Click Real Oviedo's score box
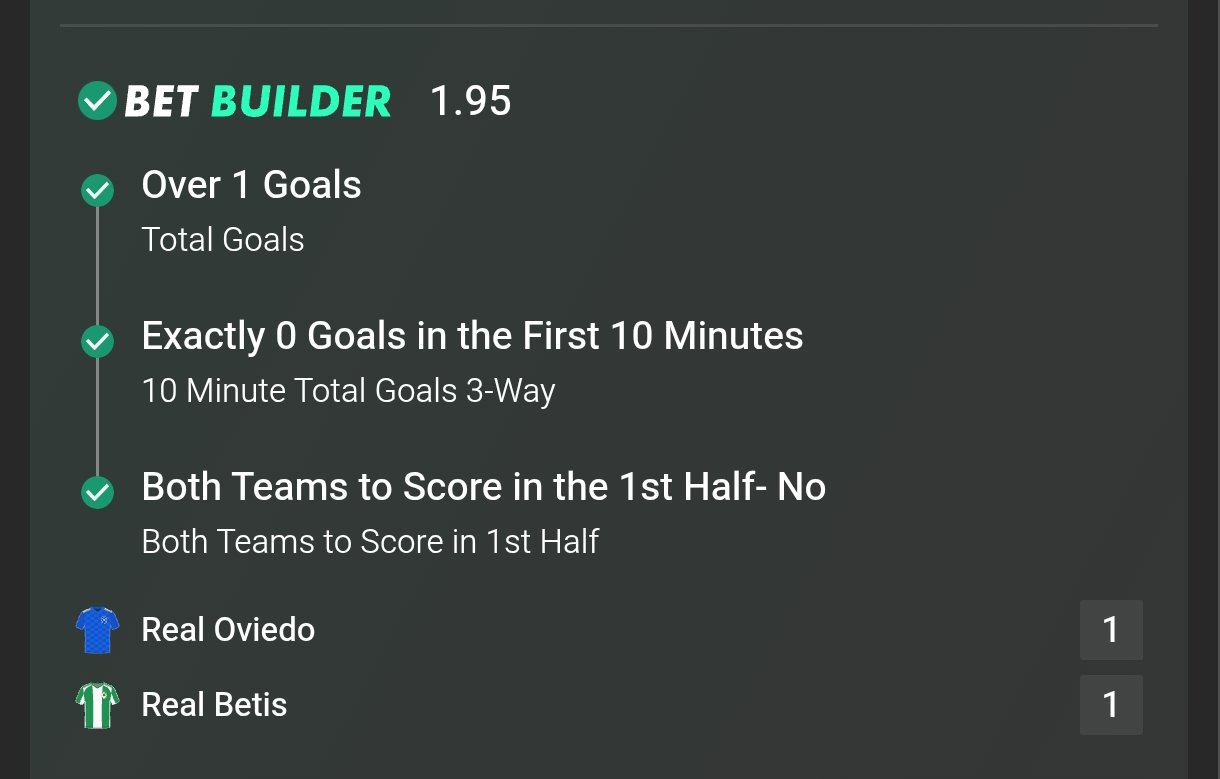1220x779 pixels. coord(1110,630)
